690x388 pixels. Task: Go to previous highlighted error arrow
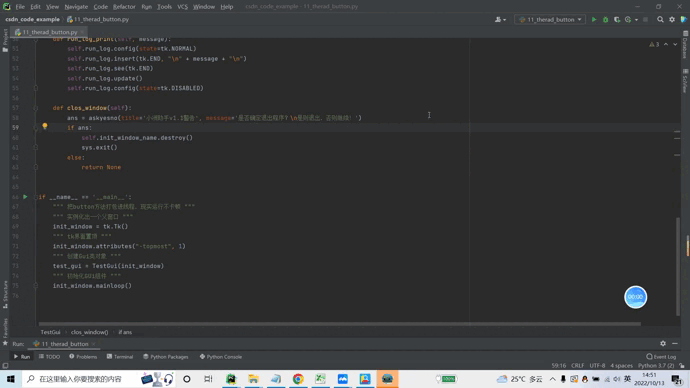coord(666,44)
